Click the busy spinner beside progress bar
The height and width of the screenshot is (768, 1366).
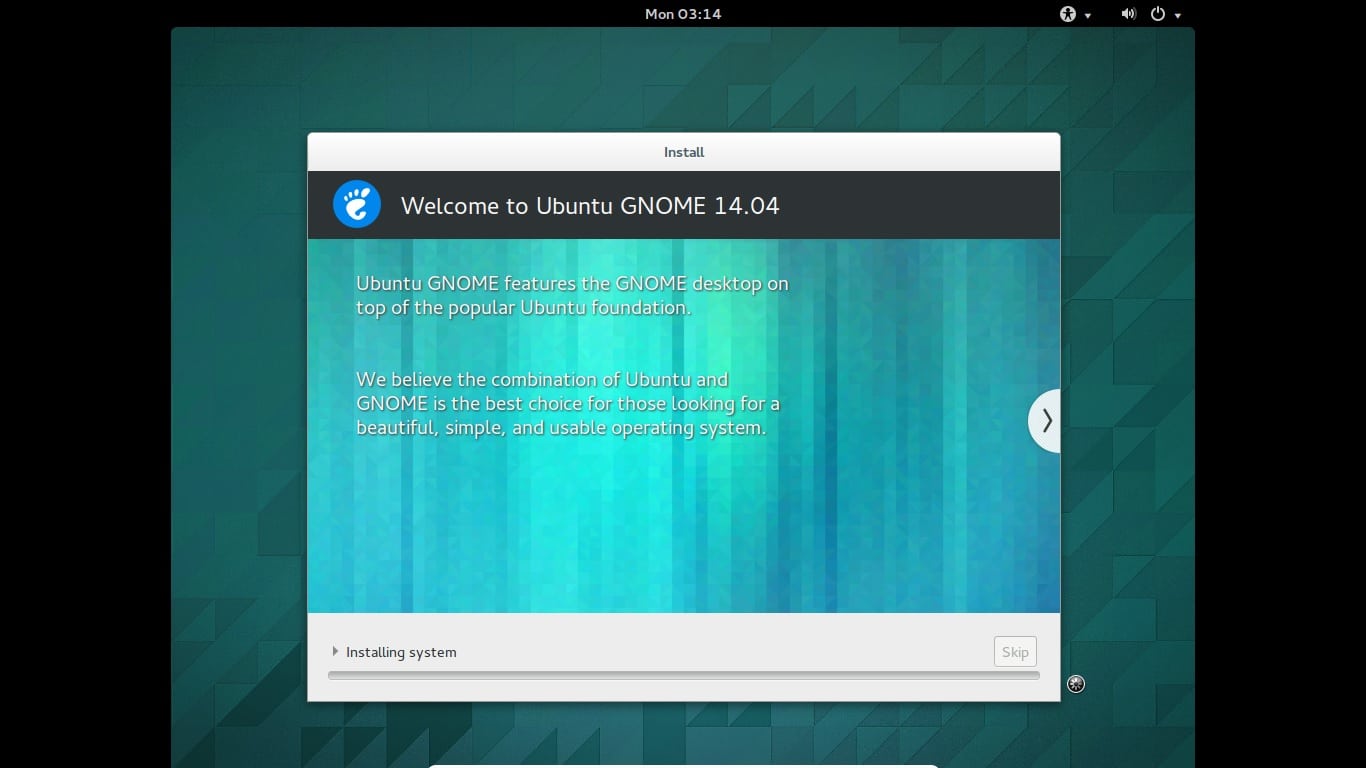point(1076,684)
